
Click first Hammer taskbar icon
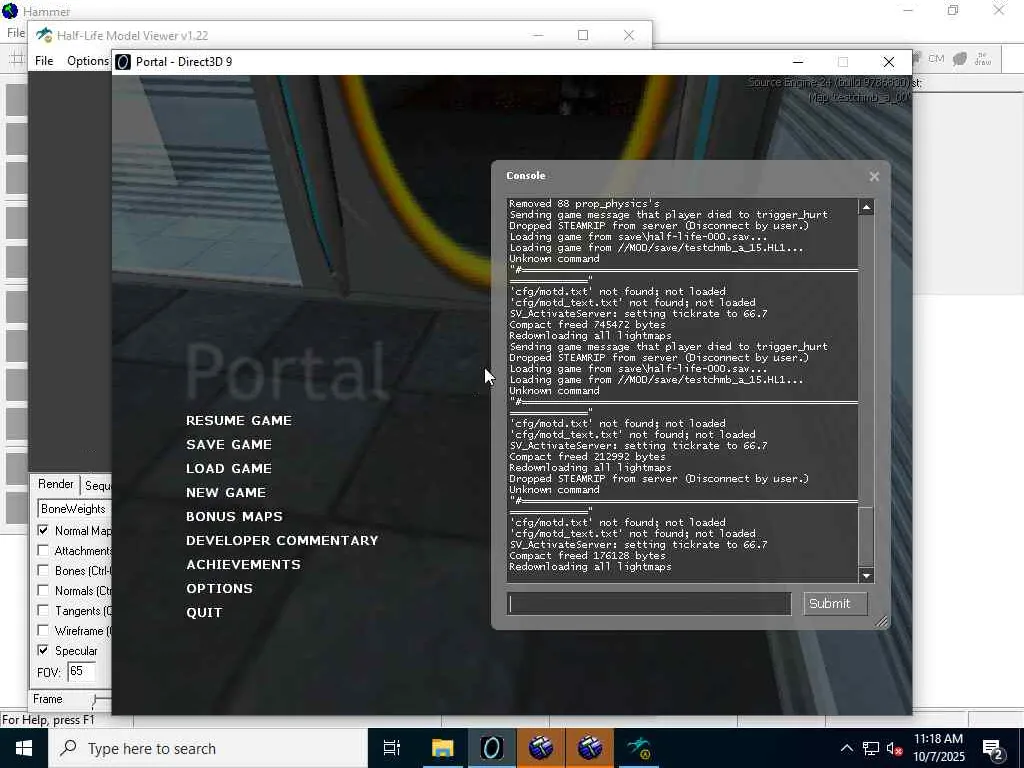click(x=541, y=748)
